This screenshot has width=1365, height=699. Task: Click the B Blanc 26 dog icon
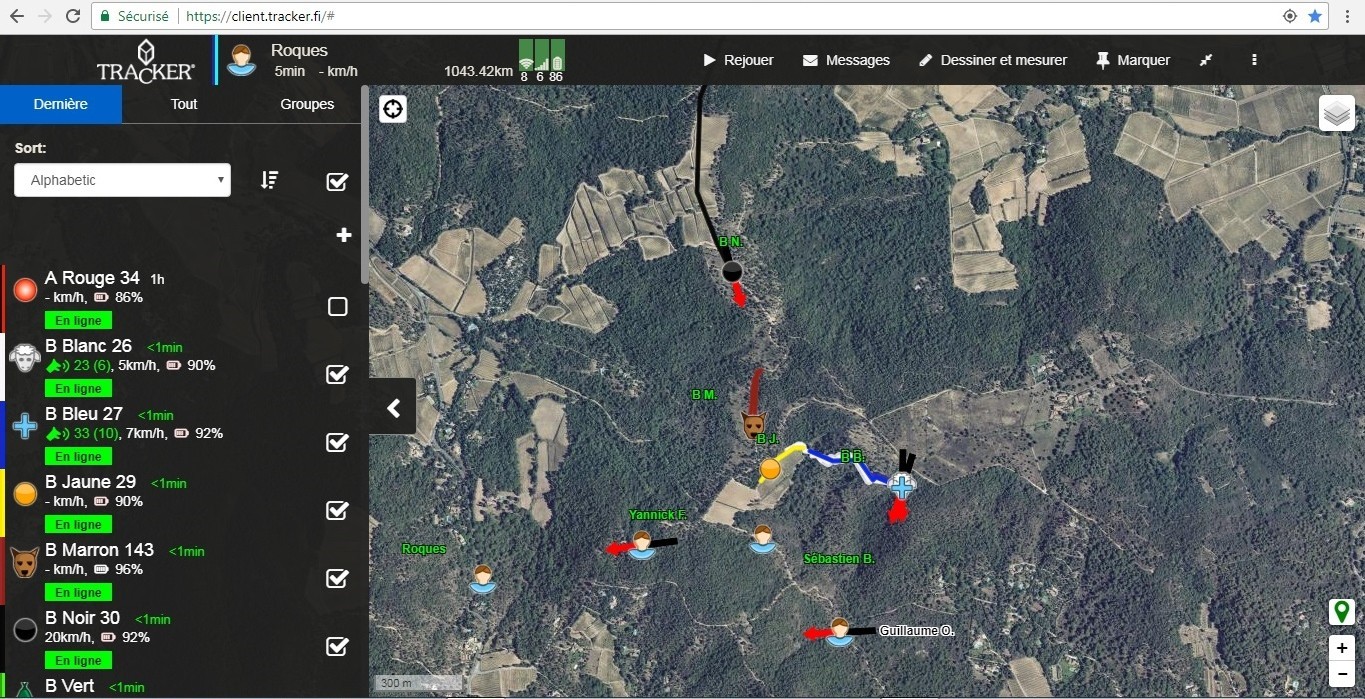tap(24, 357)
